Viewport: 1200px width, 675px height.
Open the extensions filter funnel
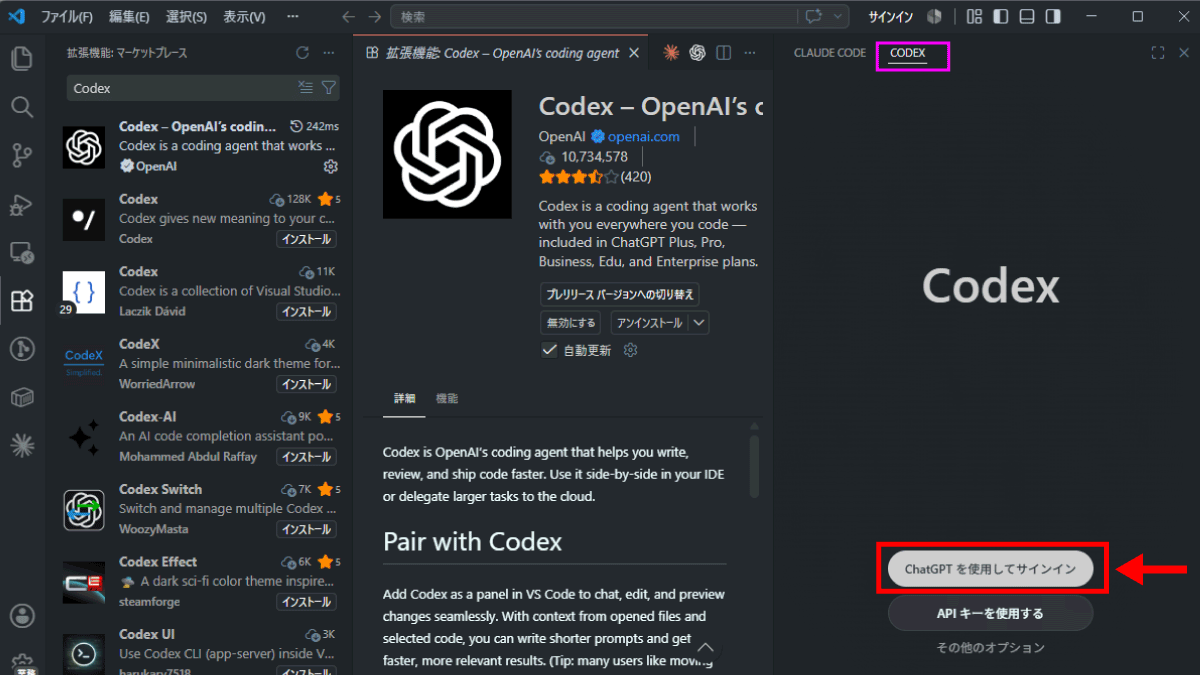click(328, 88)
